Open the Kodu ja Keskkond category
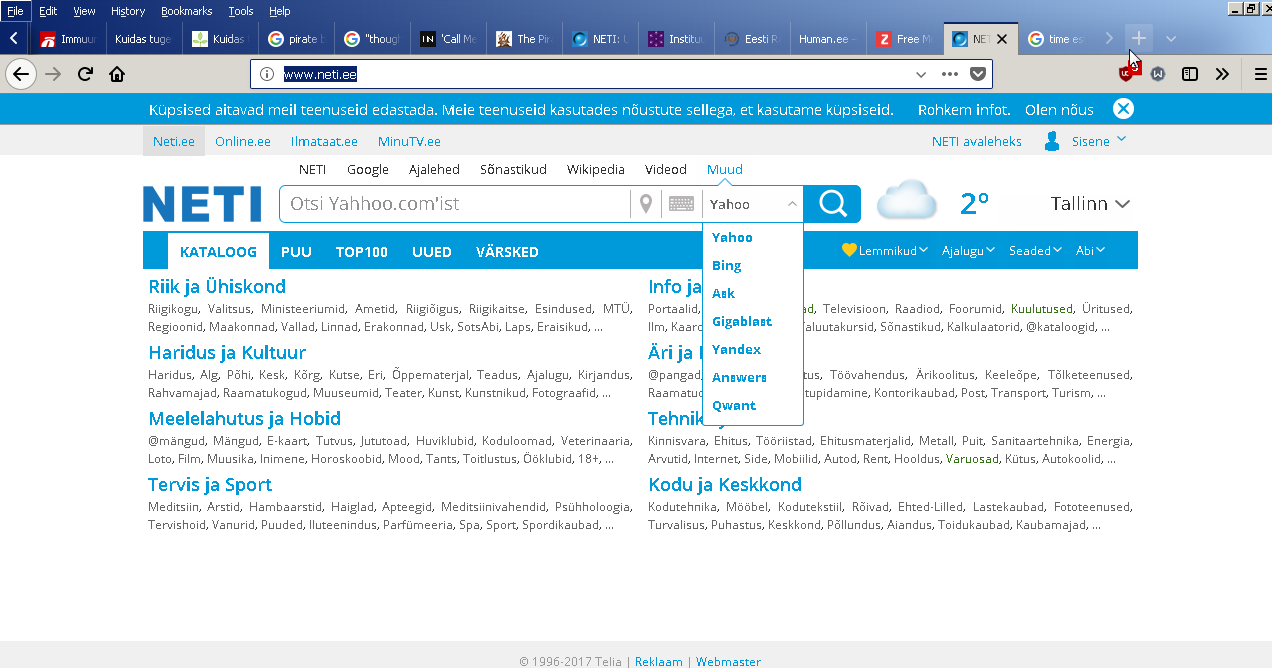This screenshot has height=668, width=1272. click(725, 485)
